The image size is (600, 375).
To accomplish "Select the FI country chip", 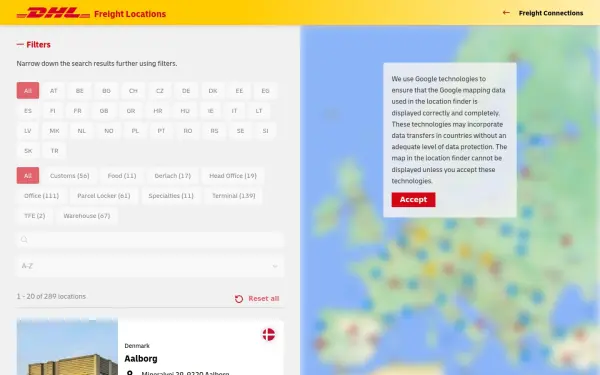I will point(53,111).
